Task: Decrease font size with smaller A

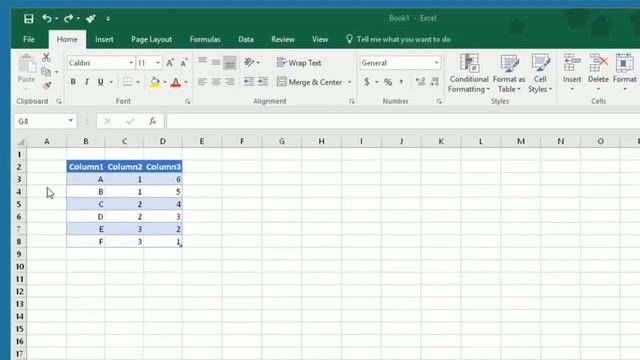Action: tap(184, 63)
